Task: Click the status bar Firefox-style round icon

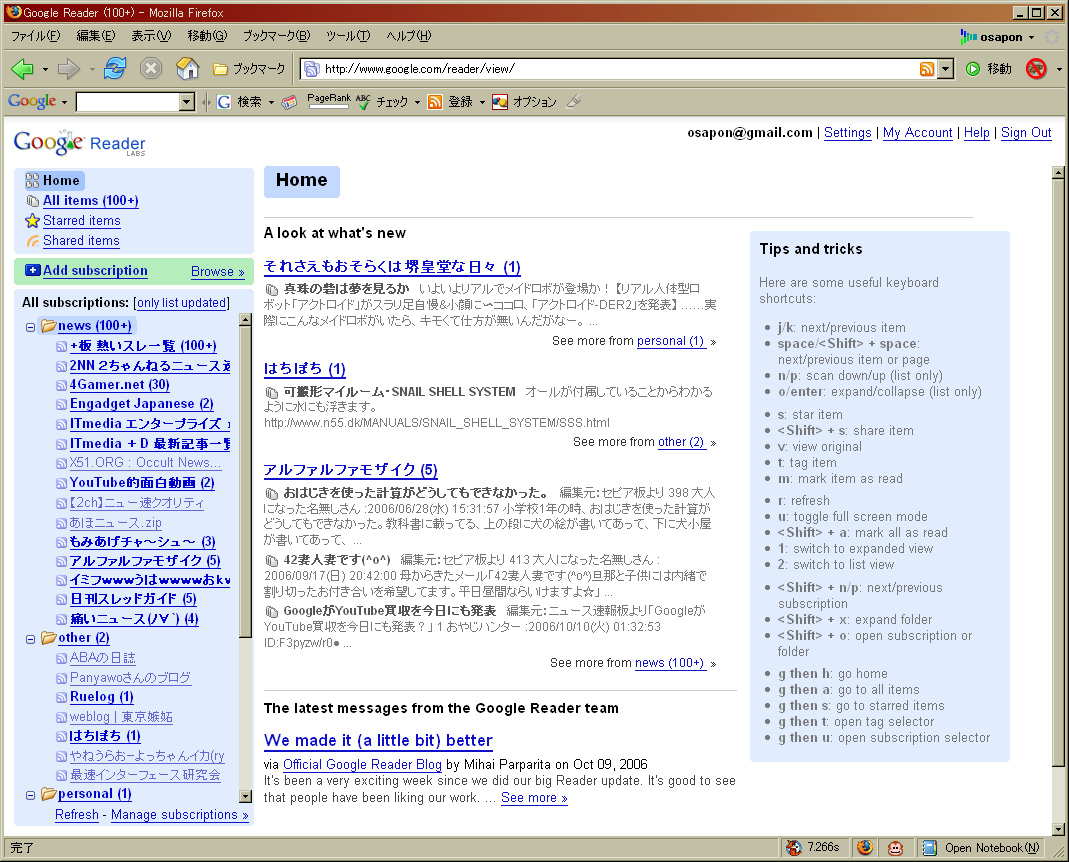Action: click(x=864, y=848)
